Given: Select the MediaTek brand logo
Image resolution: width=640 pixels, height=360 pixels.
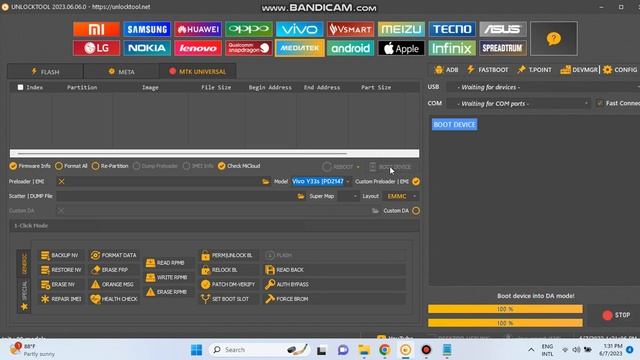Looking at the screenshot, I should click(300, 48).
